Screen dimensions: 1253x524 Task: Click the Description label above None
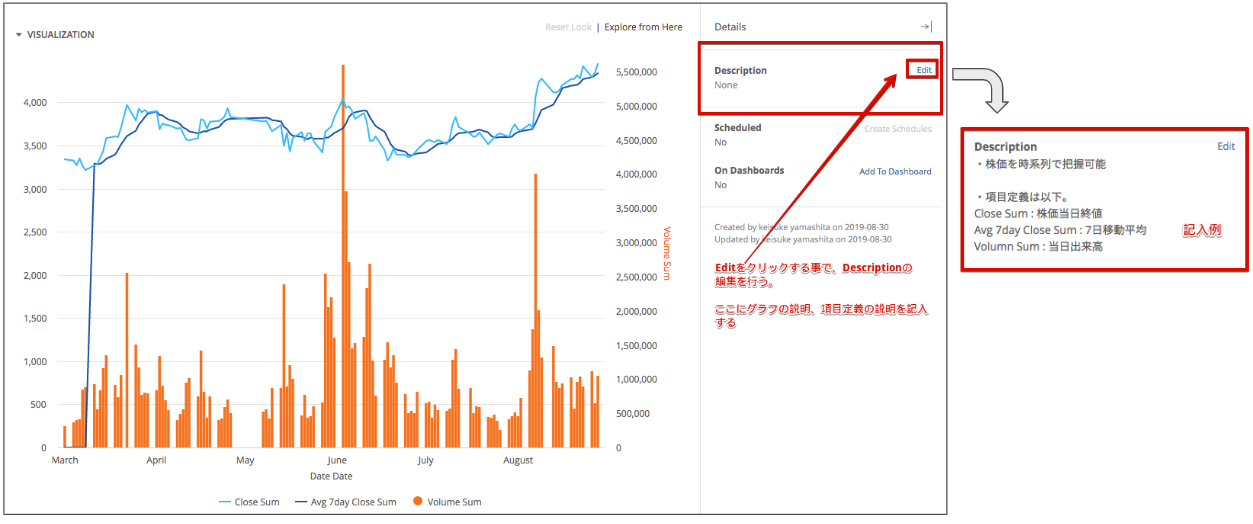(741, 71)
